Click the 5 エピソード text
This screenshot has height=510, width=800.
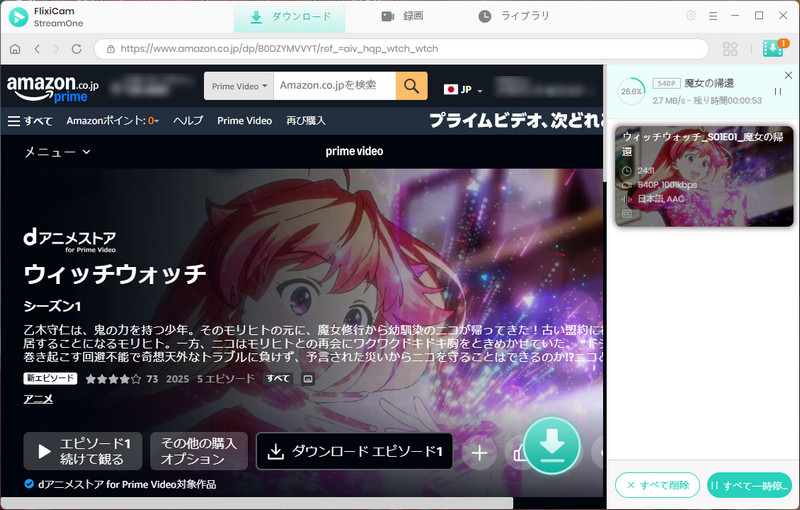pyautogui.click(x=226, y=379)
